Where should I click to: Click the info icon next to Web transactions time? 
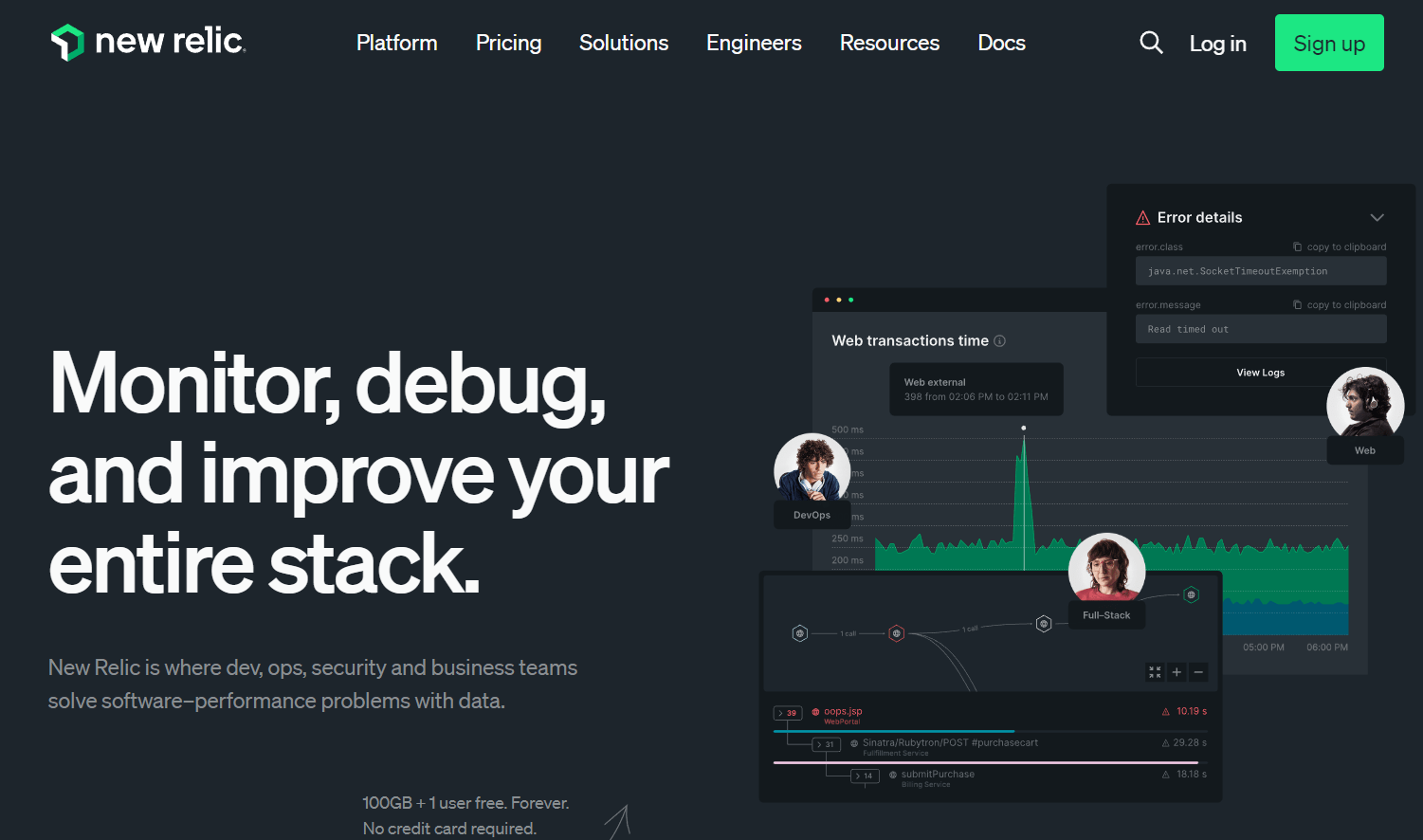(x=1000, y=340)
